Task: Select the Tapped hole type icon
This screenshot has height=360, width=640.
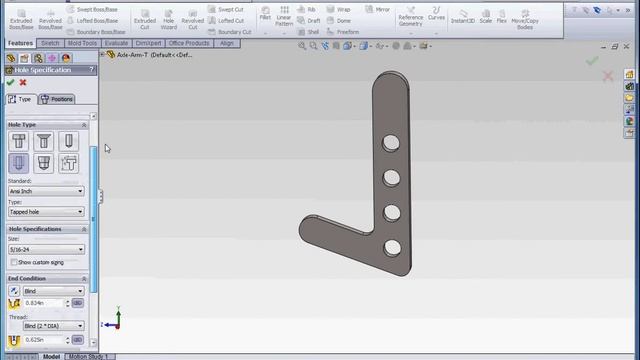Action: [x=19, y=163]
